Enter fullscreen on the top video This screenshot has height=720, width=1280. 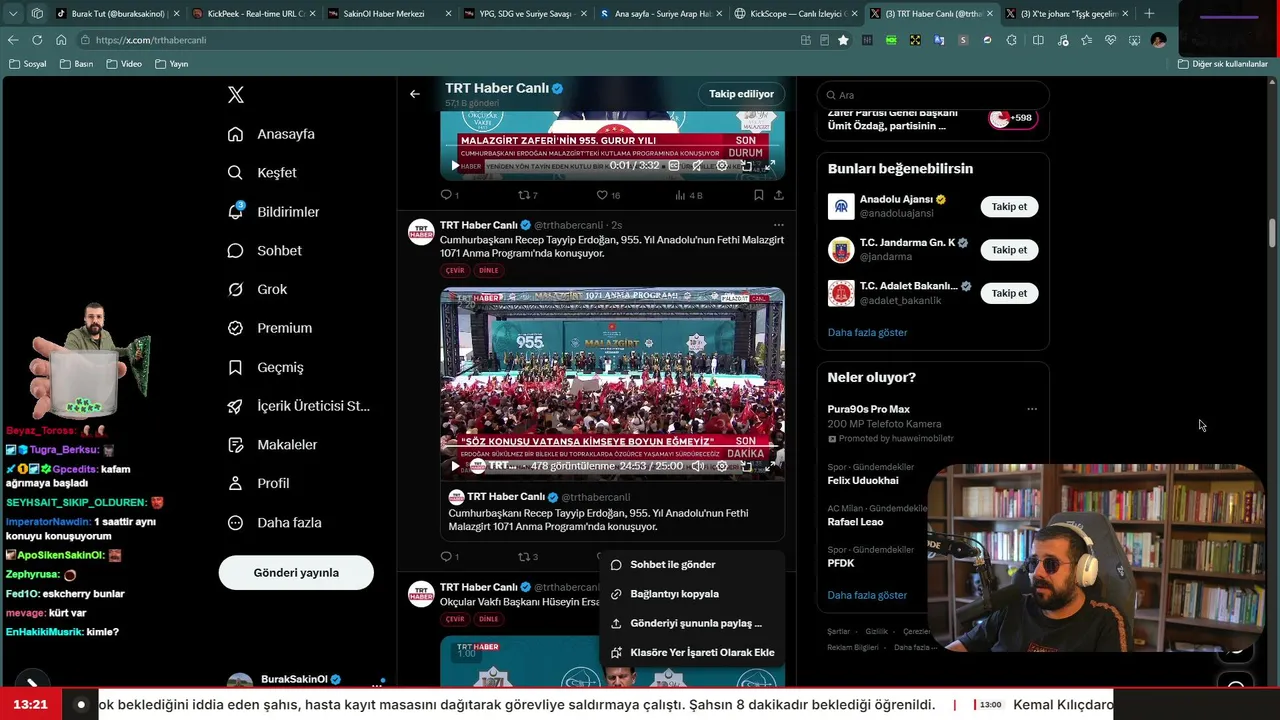point(770,166)
